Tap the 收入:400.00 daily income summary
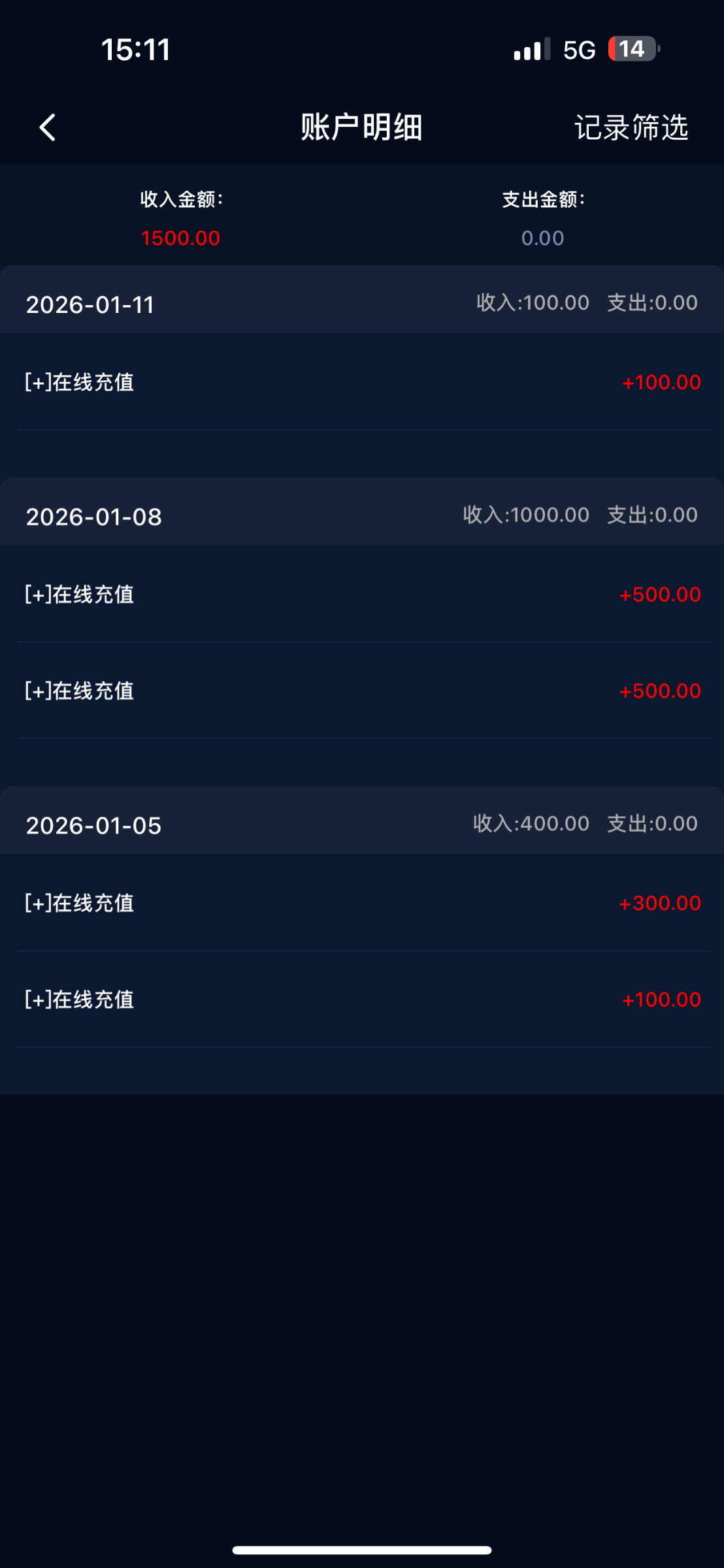This screenshot has height=1568, width=724. 531,823
